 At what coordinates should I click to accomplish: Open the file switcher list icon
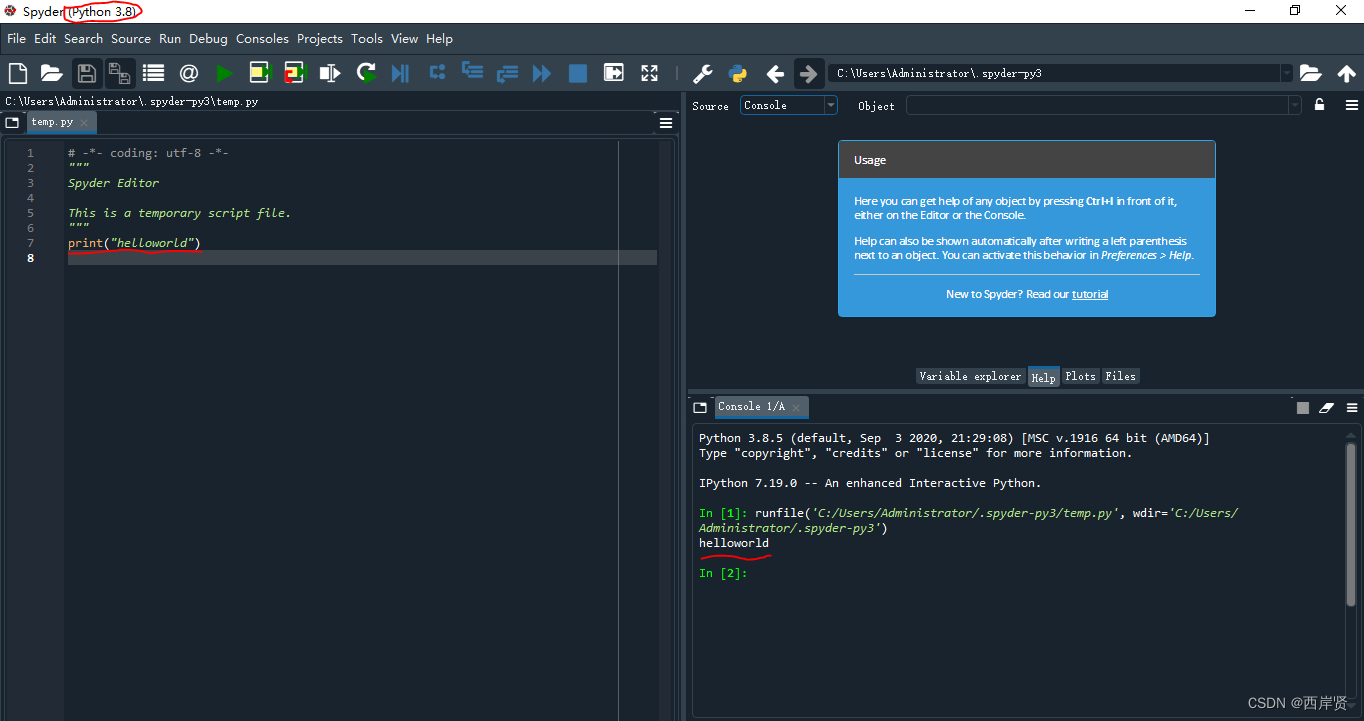point(153,73)
